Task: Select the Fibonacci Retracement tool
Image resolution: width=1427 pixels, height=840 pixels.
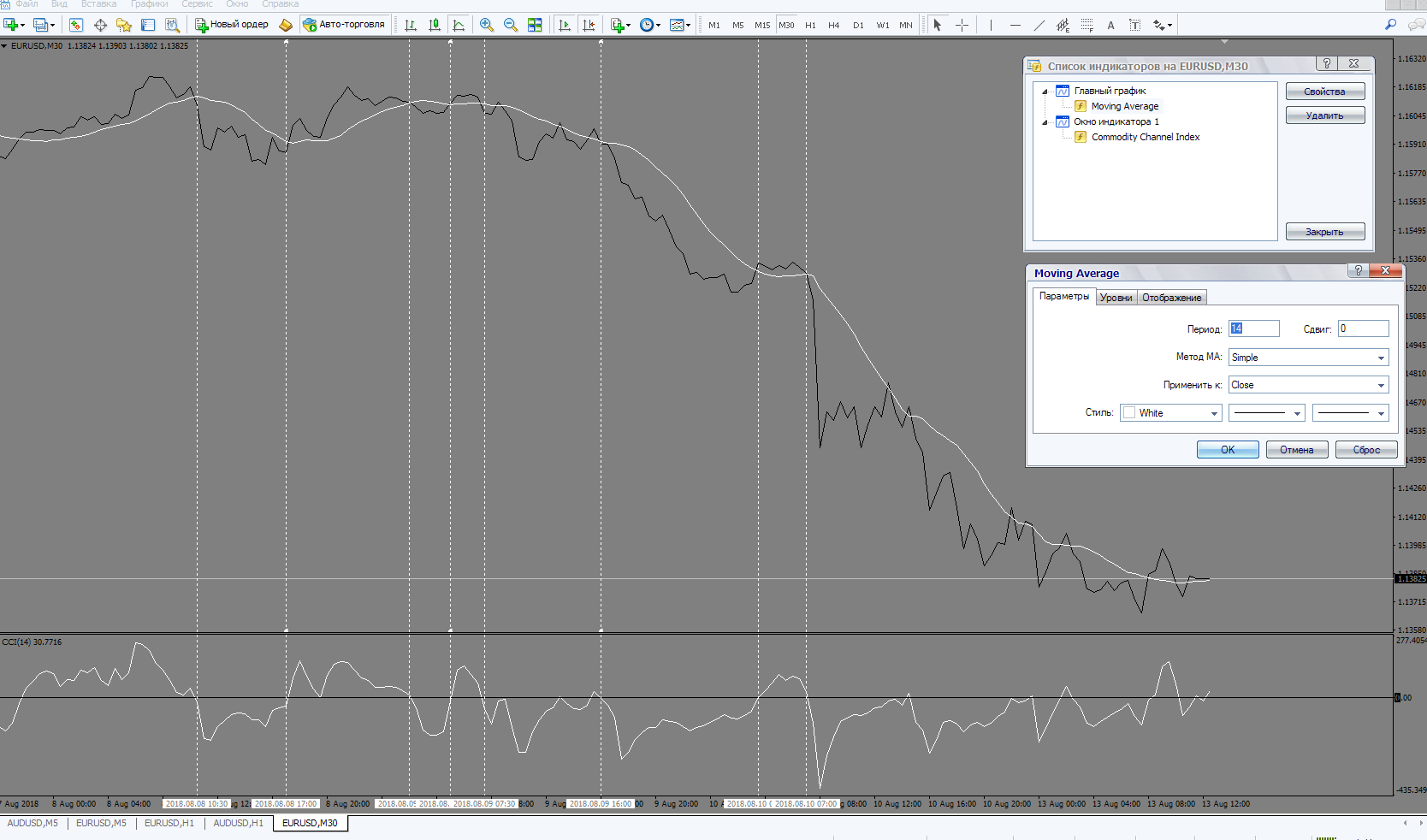Action: click(1087, 25)
